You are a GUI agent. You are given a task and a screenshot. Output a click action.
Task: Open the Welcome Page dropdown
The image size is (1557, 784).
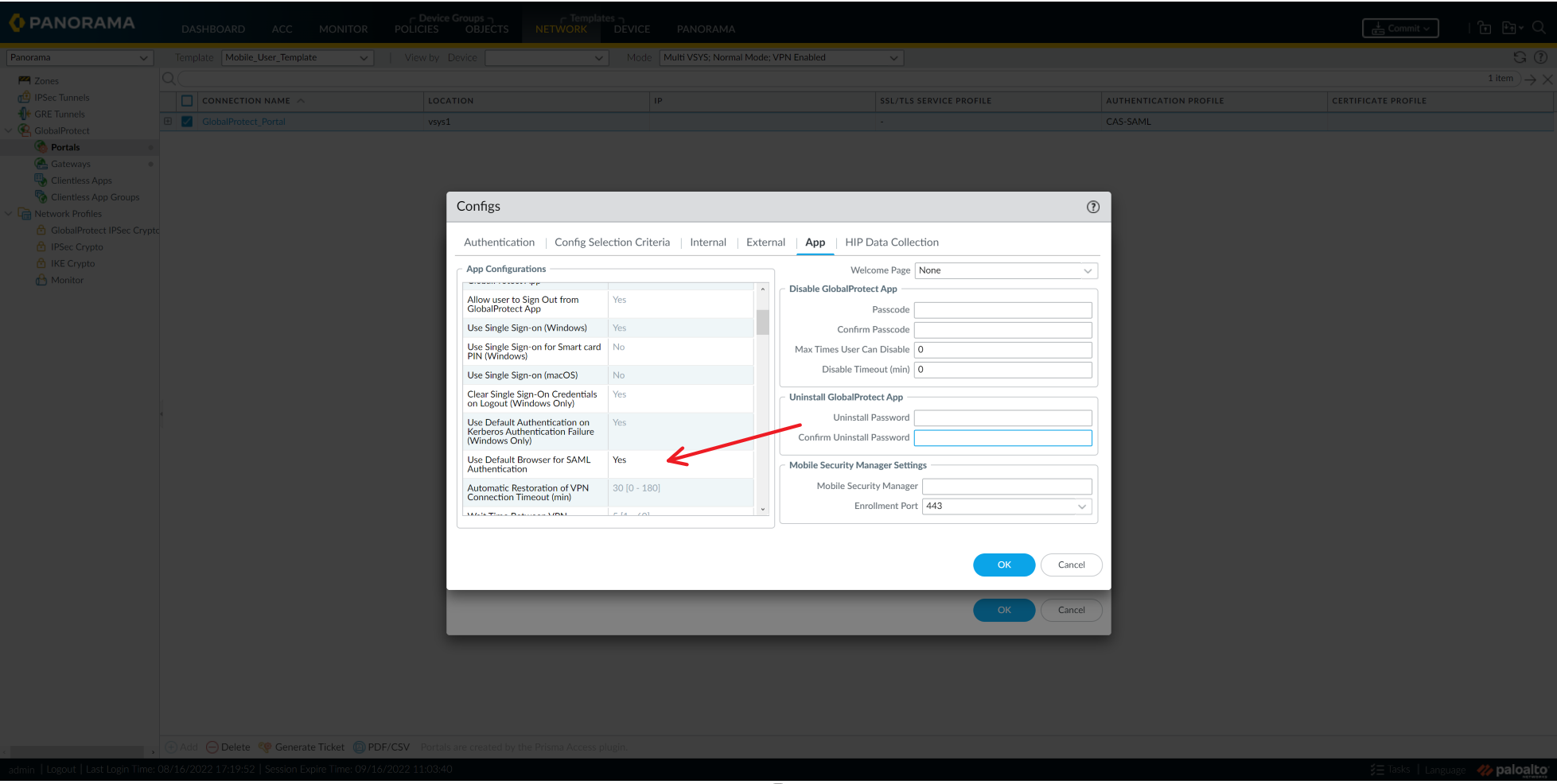click(x=1006, y=271)
